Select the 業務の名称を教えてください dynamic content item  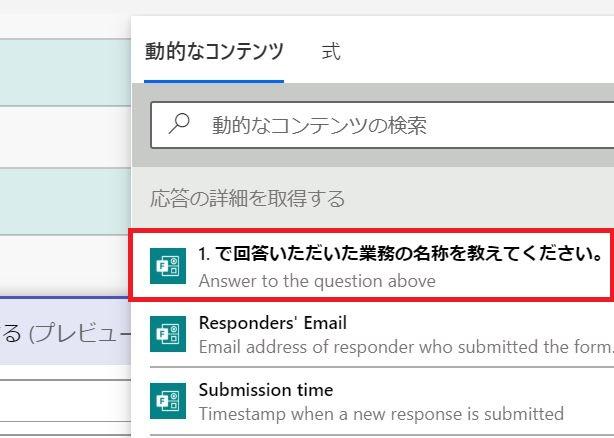click(x=371, y=267)
